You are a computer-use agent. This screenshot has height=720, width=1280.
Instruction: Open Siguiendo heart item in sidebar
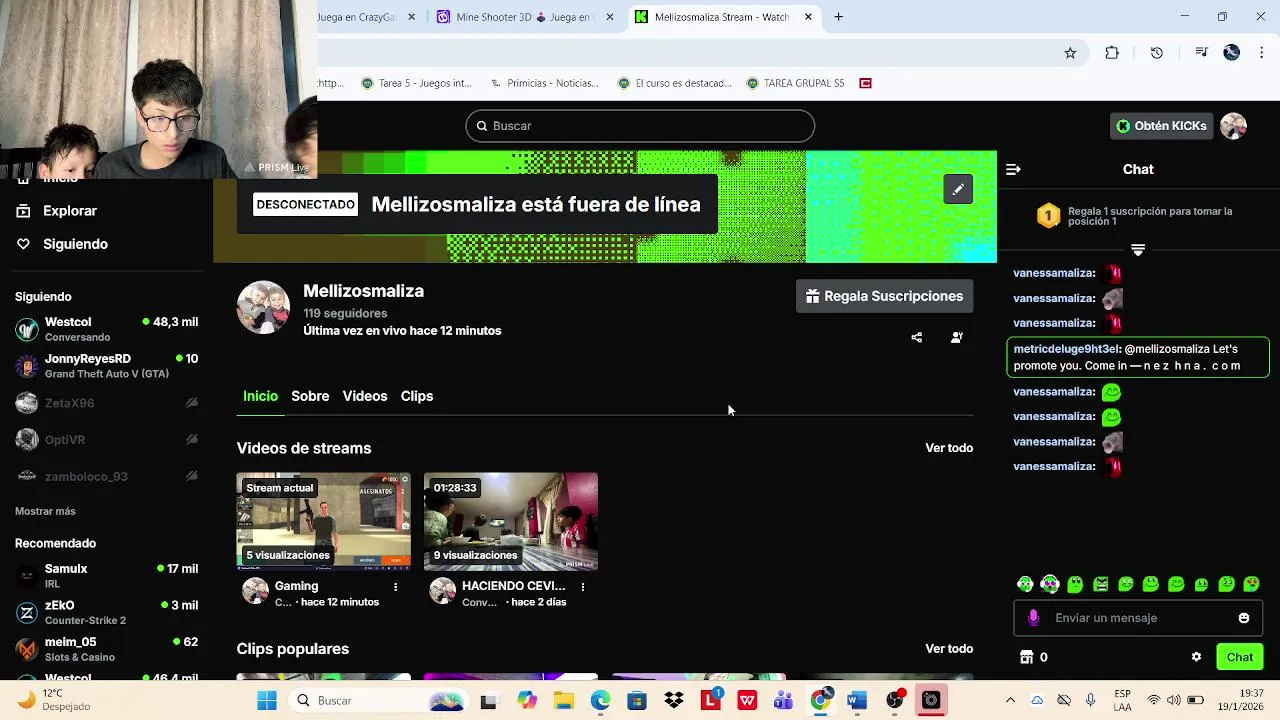pyautogui.click(x=62, y=244)
